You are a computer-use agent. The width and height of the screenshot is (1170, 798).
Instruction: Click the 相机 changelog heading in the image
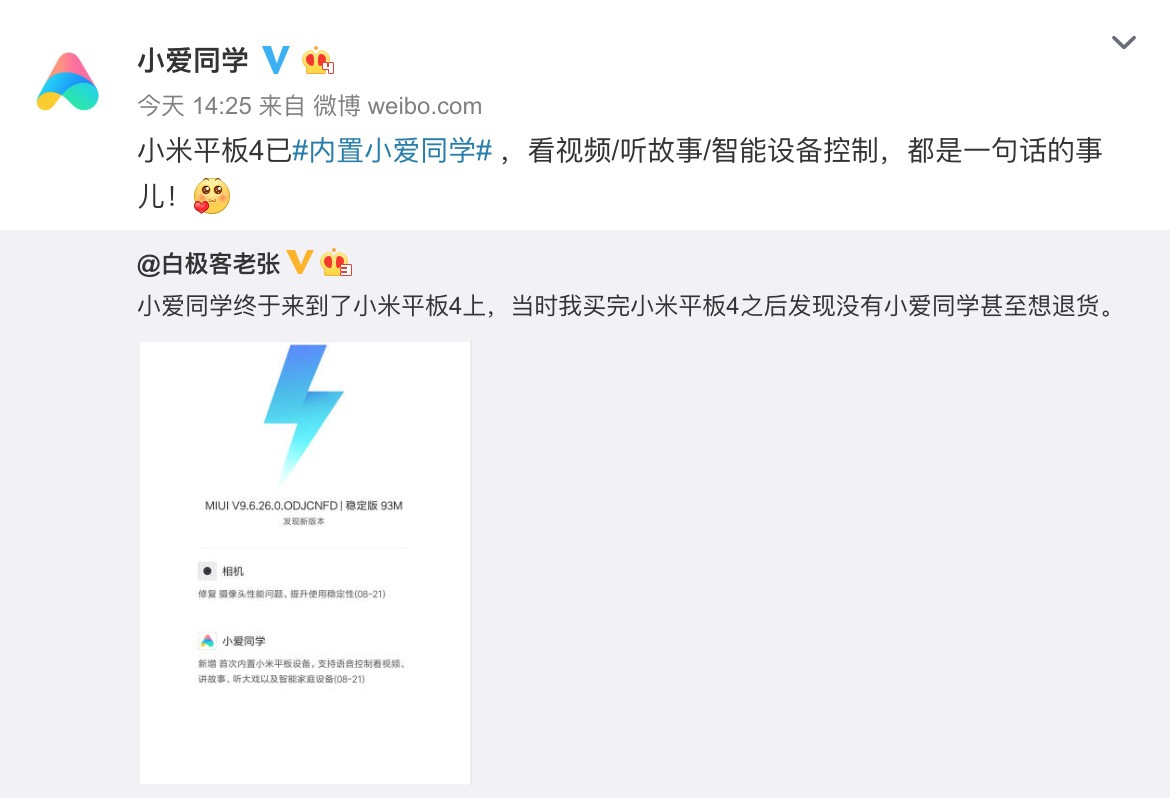pos(233,571)
